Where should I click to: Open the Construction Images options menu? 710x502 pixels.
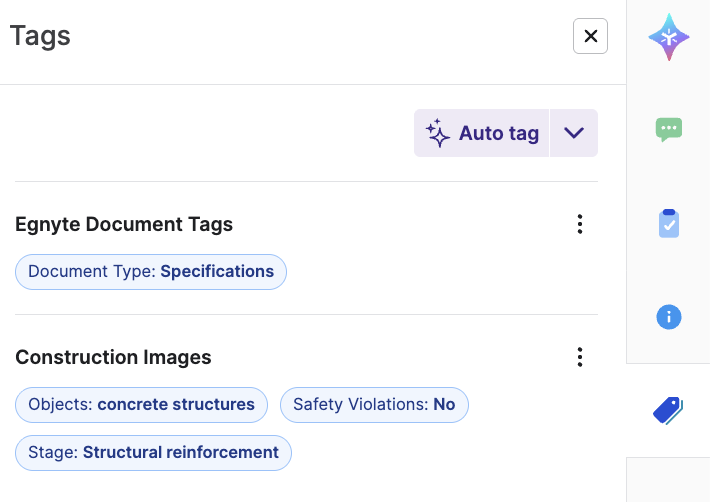pyautogui.click(x=580, y=357)
